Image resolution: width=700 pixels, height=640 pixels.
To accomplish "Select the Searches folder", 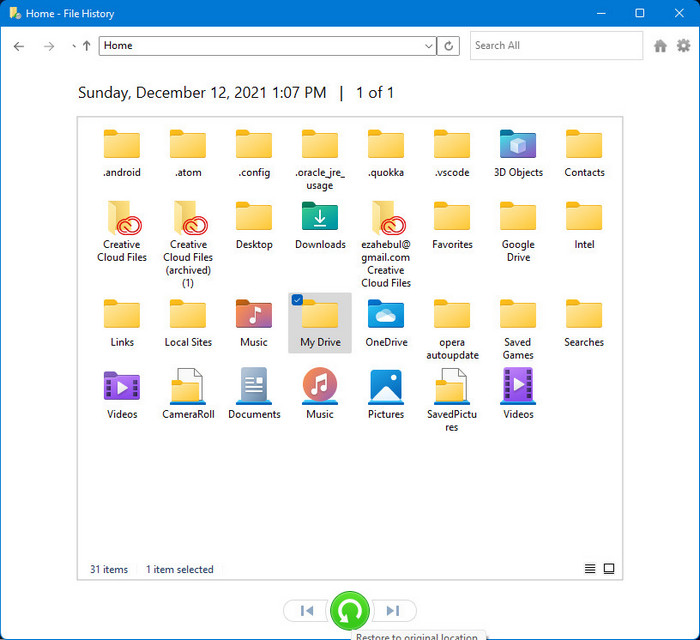I will click(x=584, y=324).
